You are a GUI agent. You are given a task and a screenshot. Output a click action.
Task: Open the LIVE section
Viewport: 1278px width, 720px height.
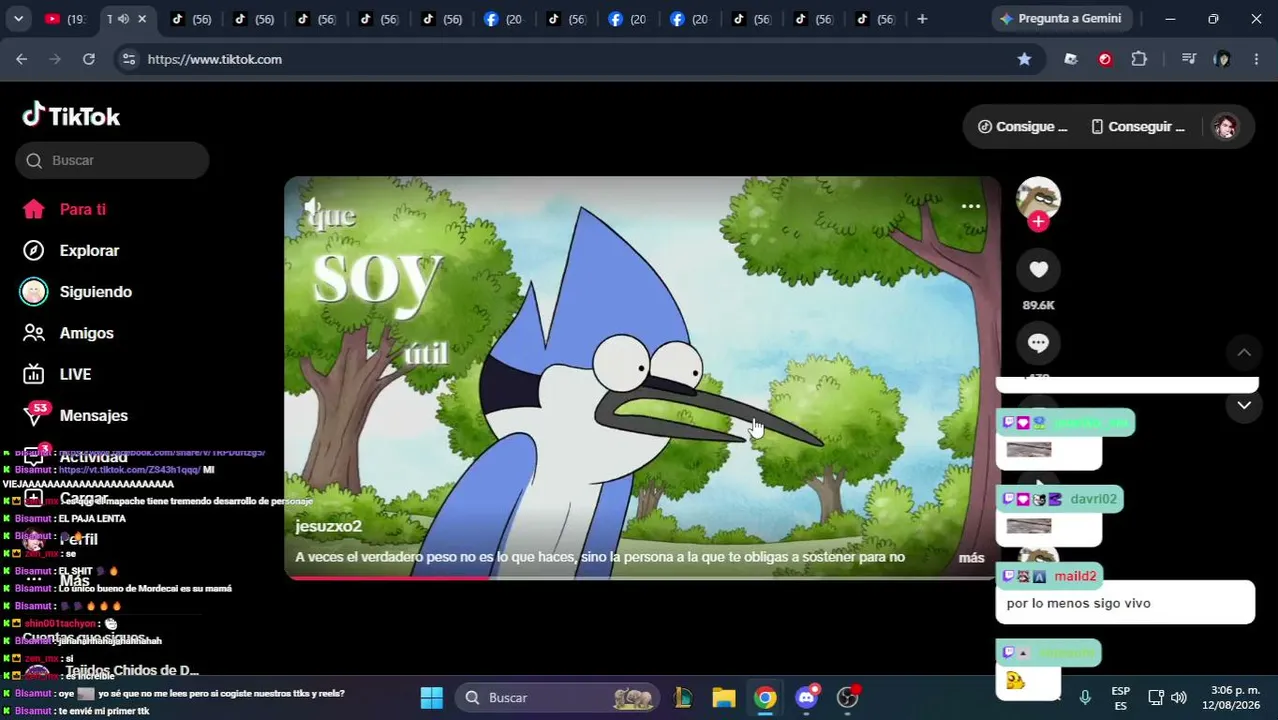click(x=57, y=374)
